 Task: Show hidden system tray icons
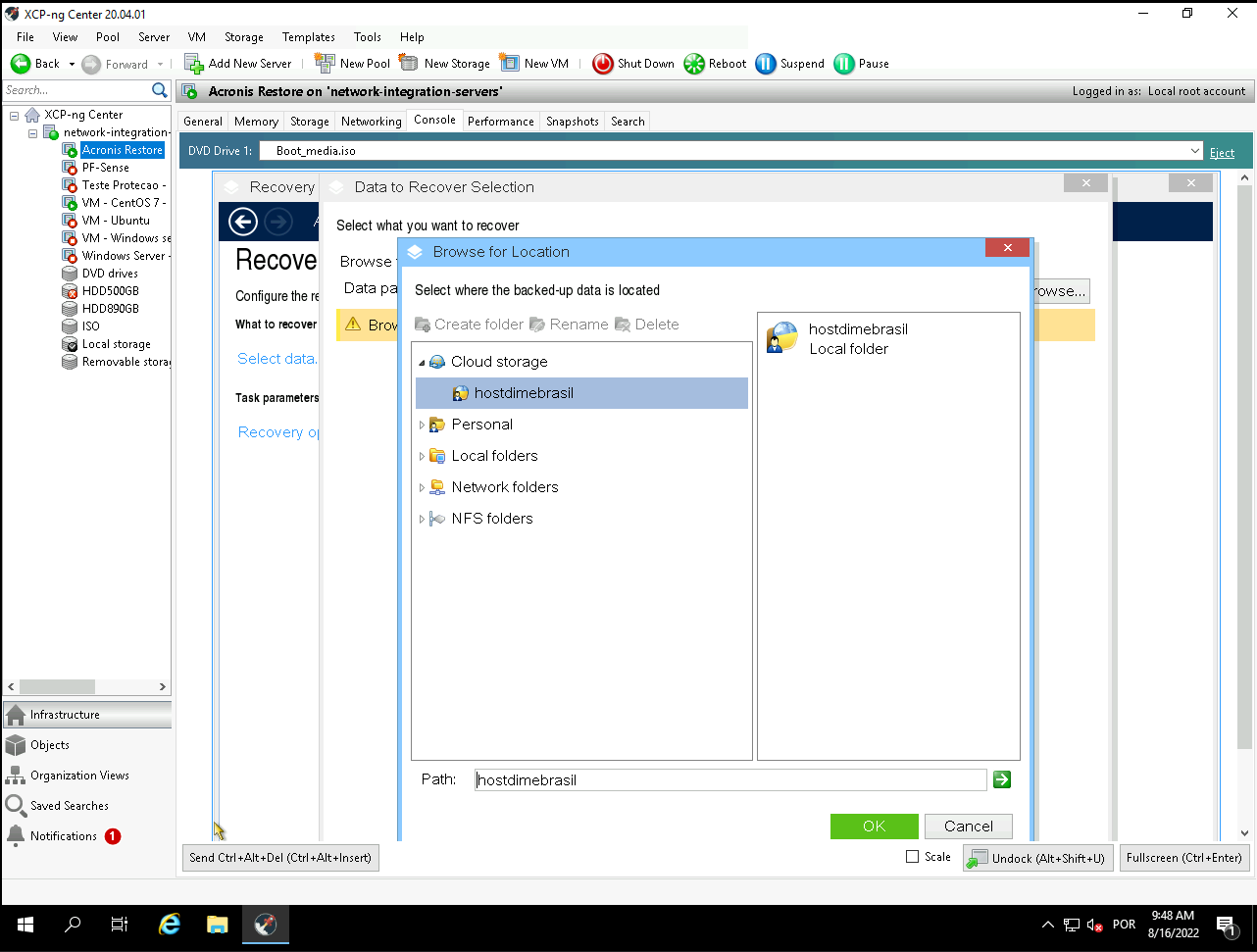[x=1047, y=925]
